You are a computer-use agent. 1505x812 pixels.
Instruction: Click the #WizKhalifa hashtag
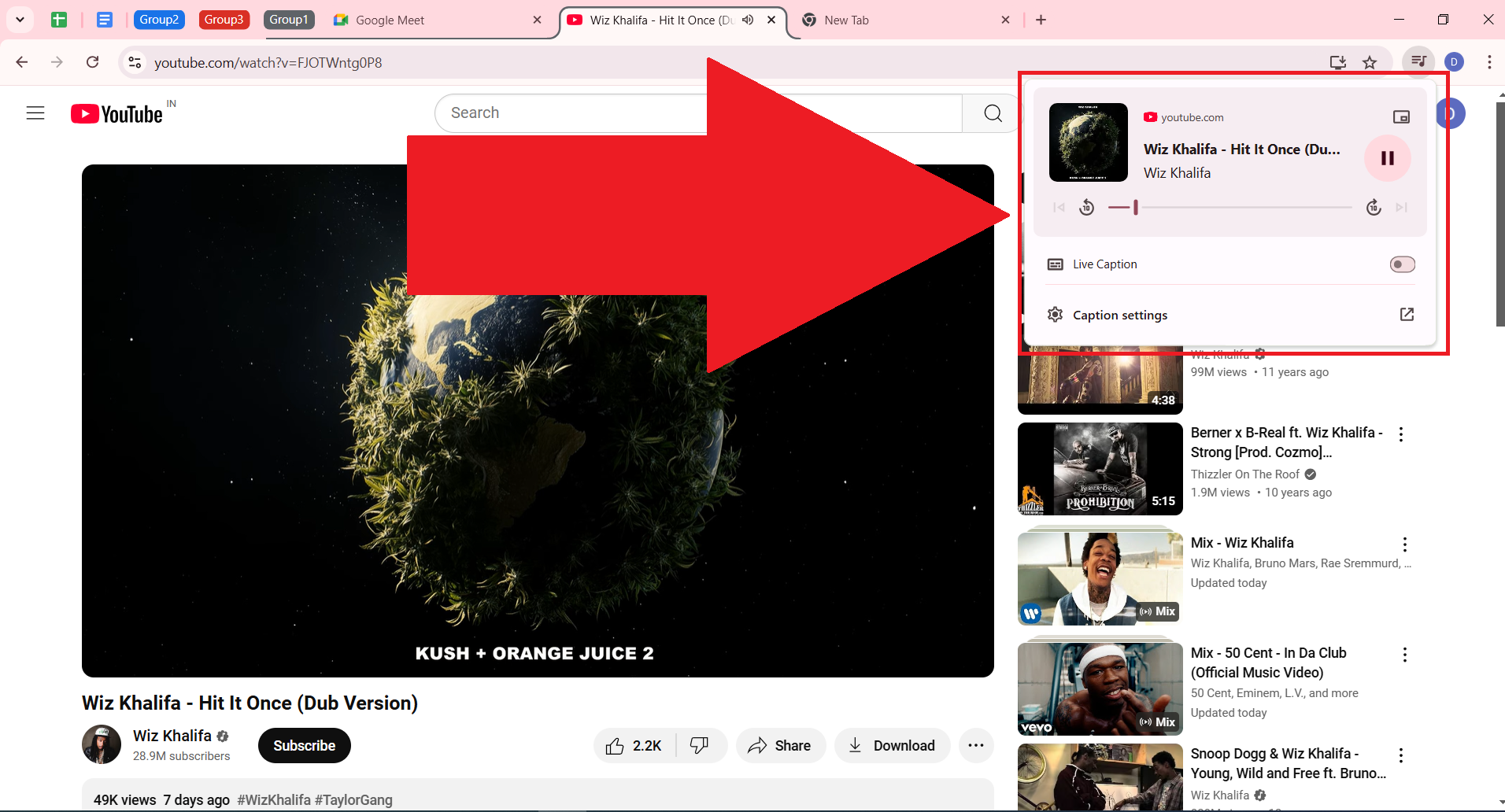point(274,800)
